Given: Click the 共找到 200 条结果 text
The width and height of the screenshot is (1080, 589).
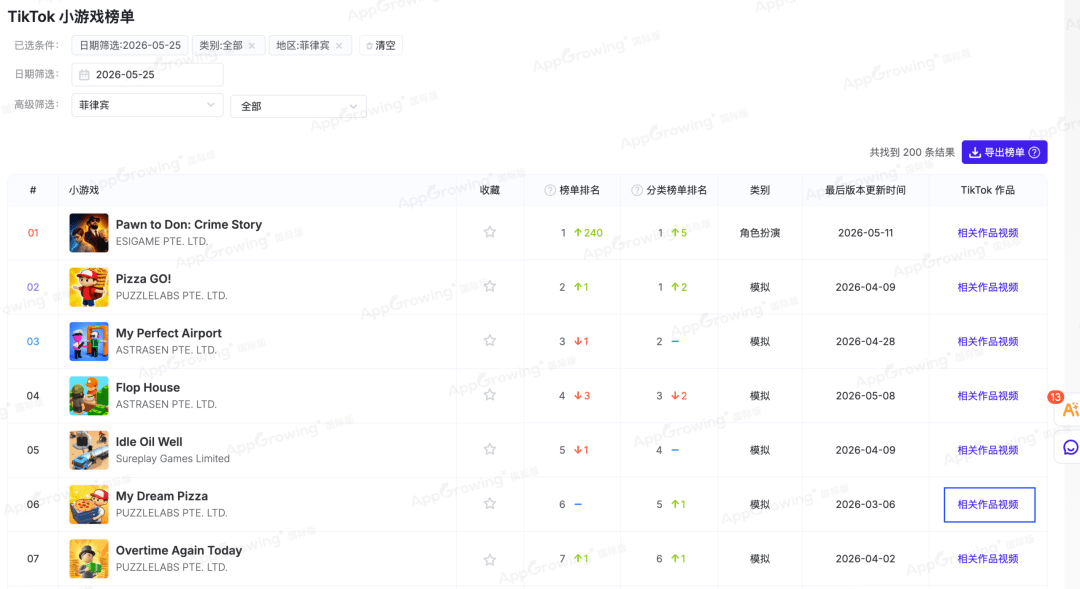Looking at the screenshot, I should tap(912, 152).
